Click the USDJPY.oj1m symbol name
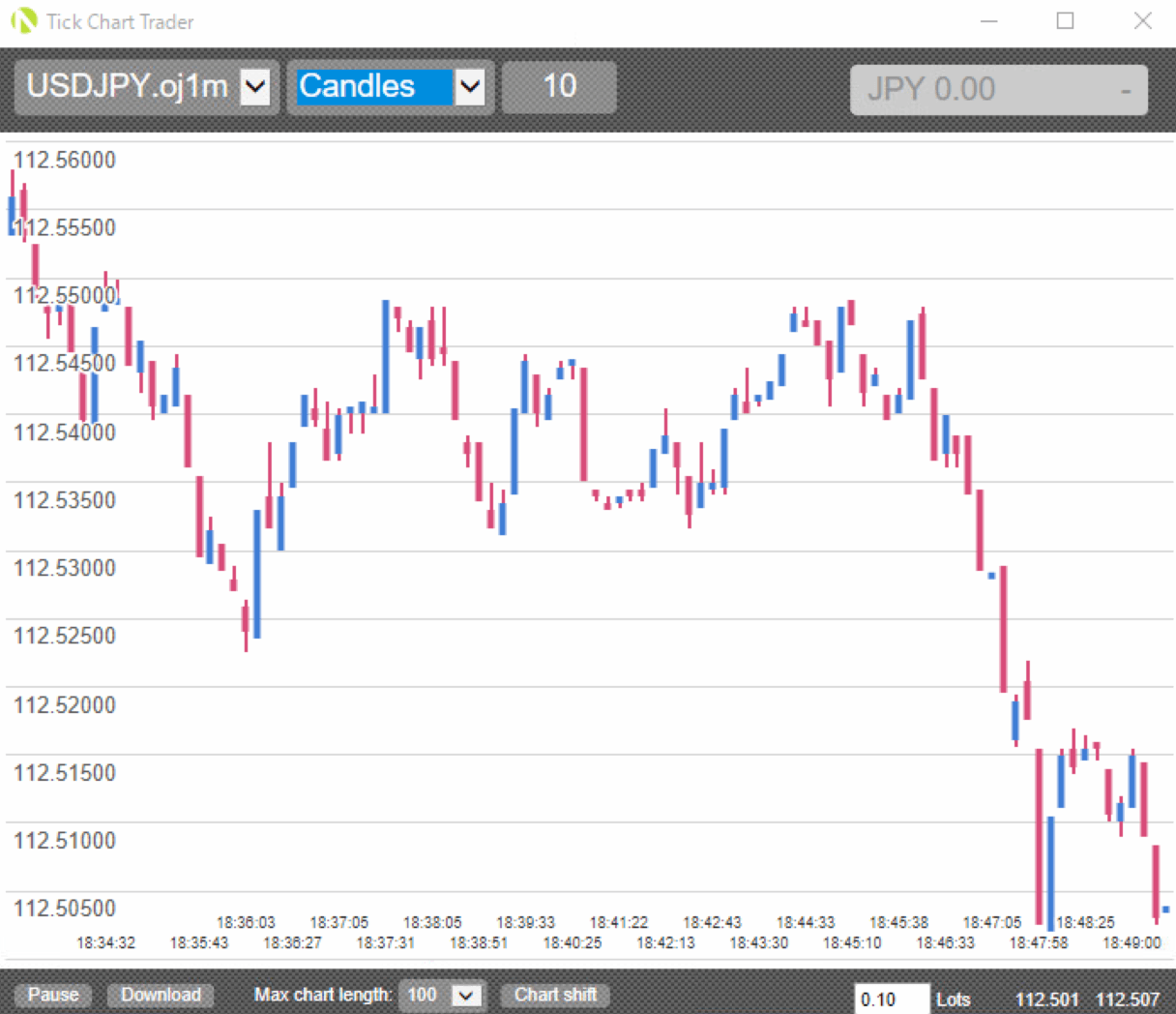 [127, 87]
